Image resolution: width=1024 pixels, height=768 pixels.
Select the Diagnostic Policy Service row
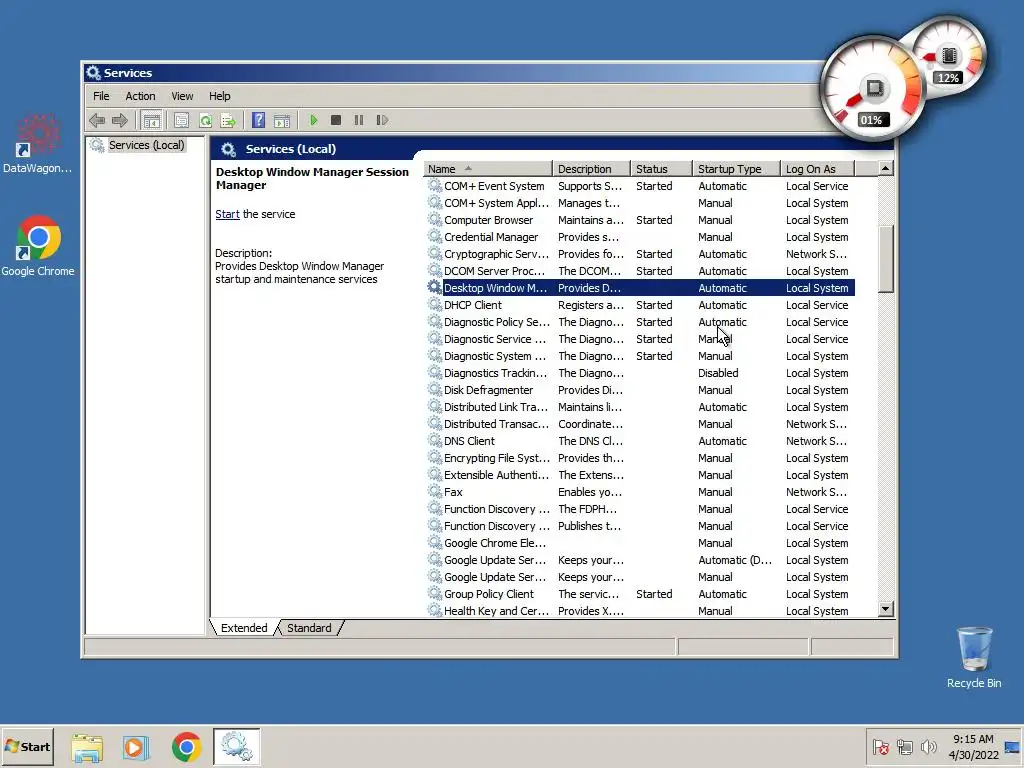click(639, 322)
